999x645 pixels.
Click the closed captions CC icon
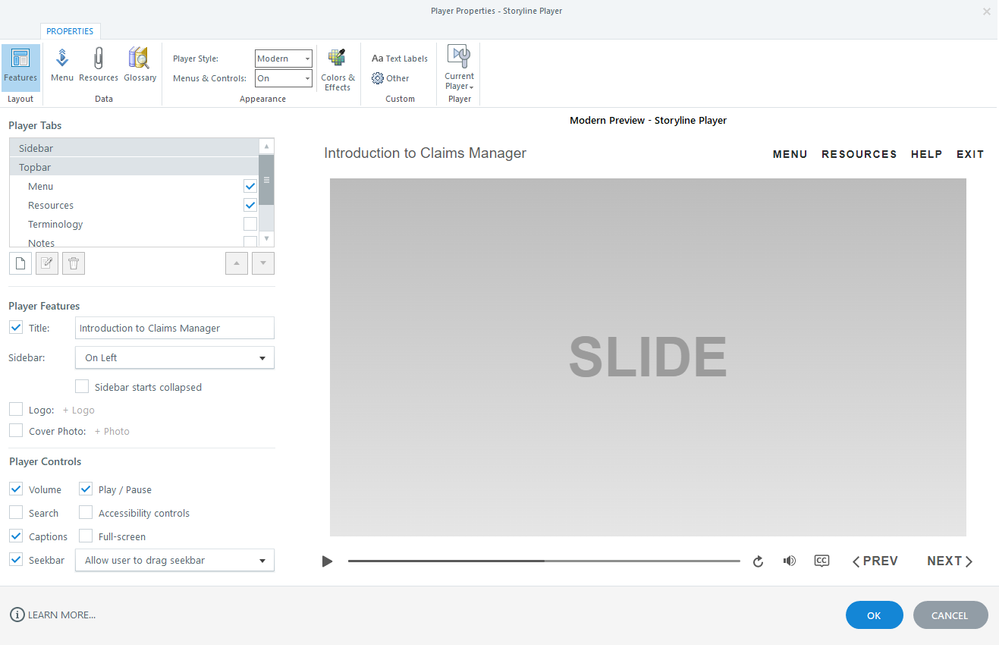coord(821,561)
